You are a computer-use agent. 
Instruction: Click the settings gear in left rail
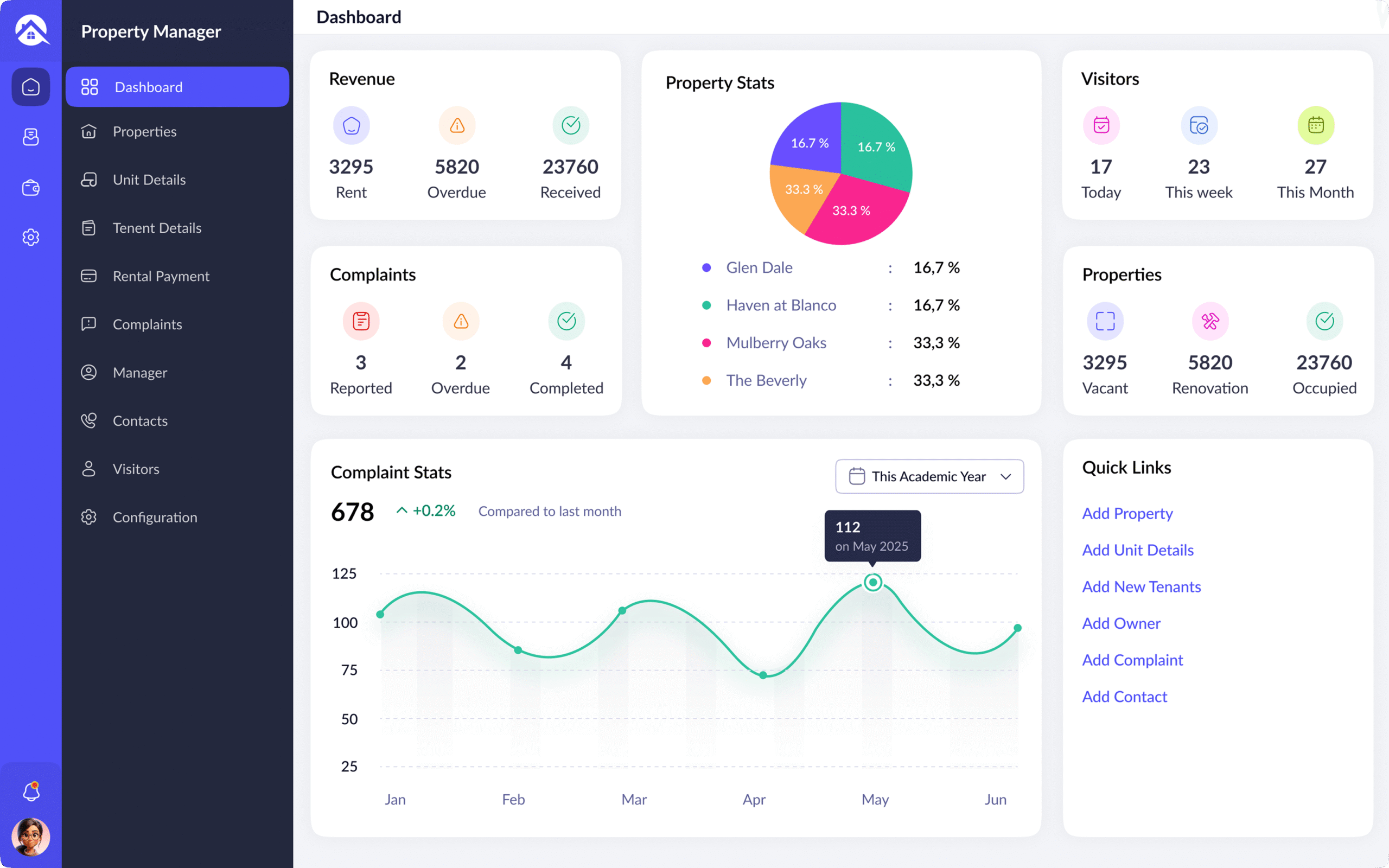click(x=31, y=237)
